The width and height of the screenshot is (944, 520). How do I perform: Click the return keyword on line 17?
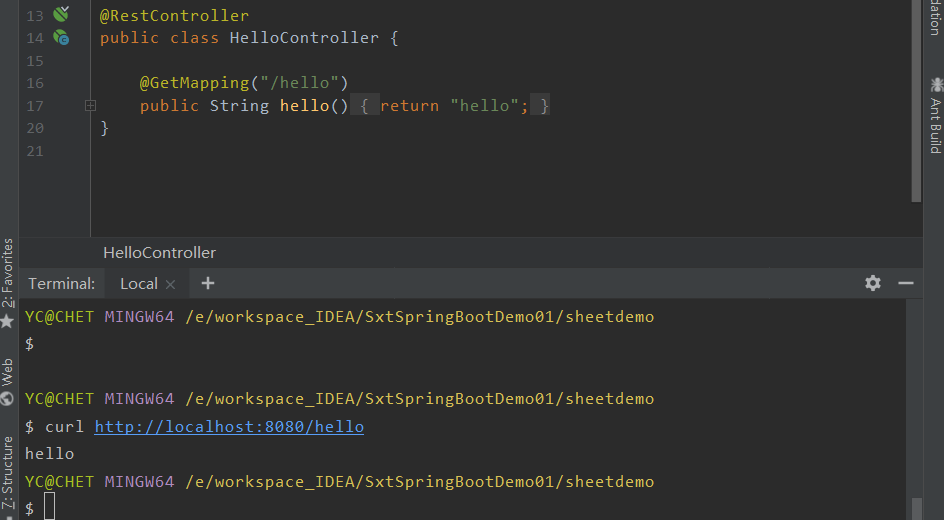(x=409, y=105)
